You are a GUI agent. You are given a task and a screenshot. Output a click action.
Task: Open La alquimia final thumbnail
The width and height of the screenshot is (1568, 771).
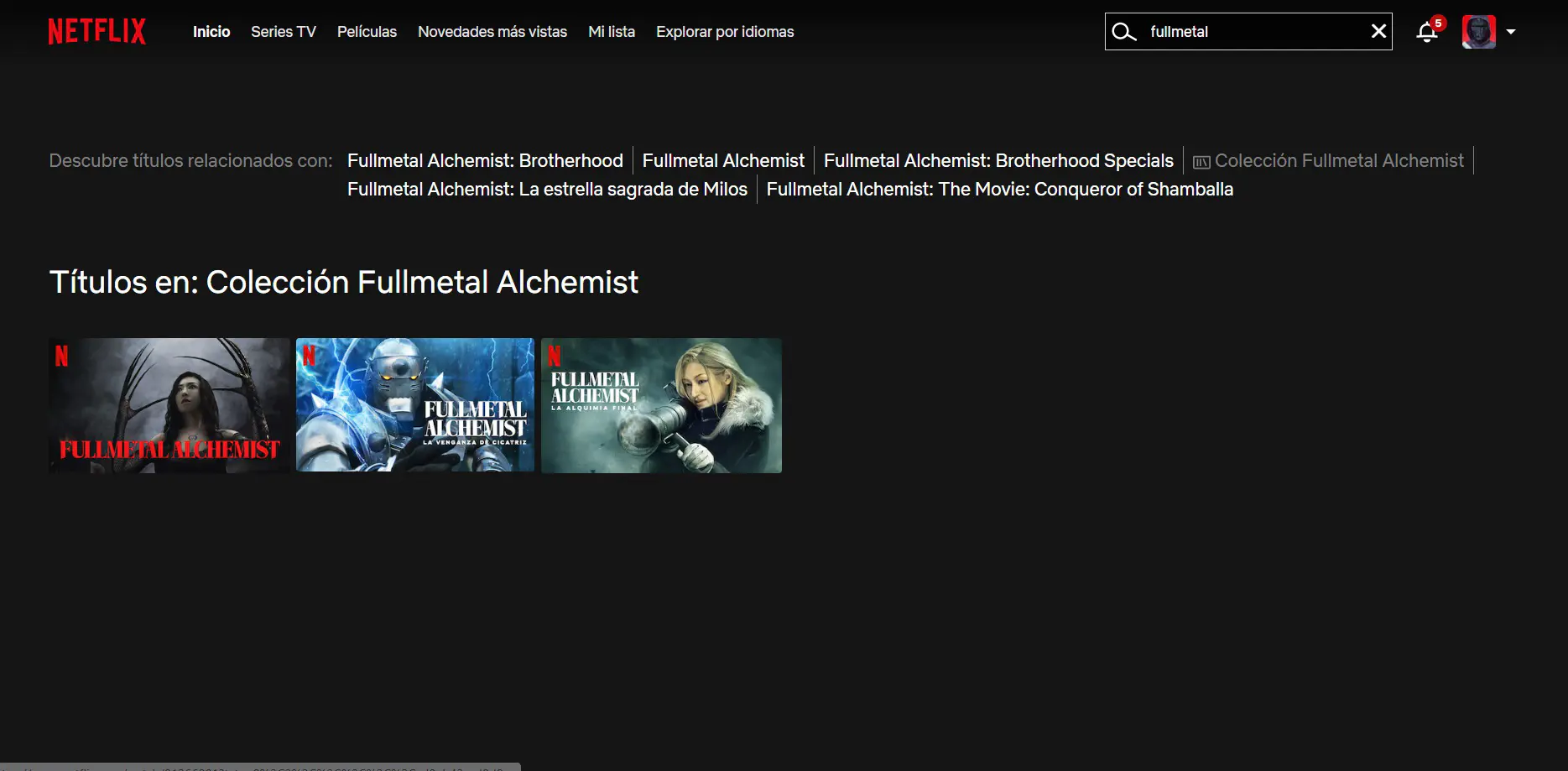[x=661, y=405]
